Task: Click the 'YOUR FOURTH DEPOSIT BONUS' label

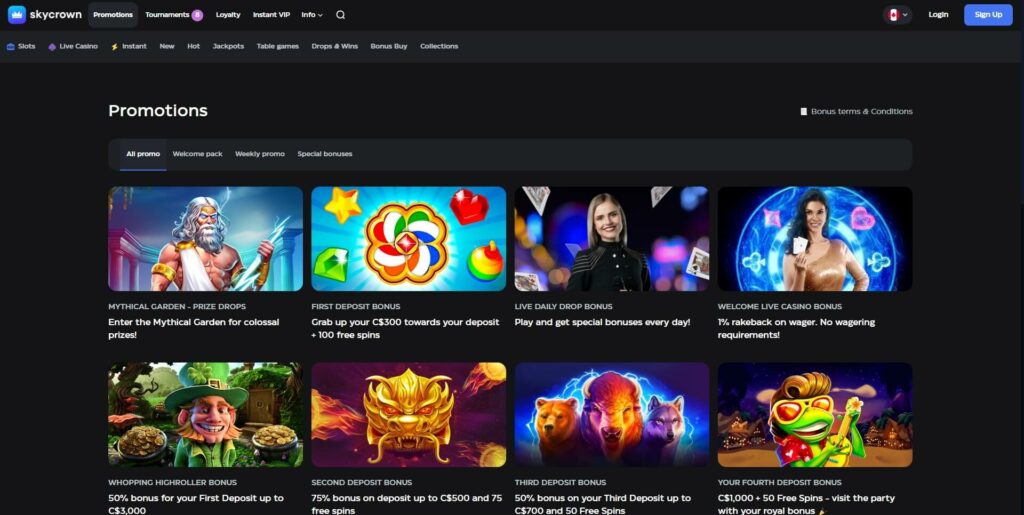Action: (x=780, y=482)
